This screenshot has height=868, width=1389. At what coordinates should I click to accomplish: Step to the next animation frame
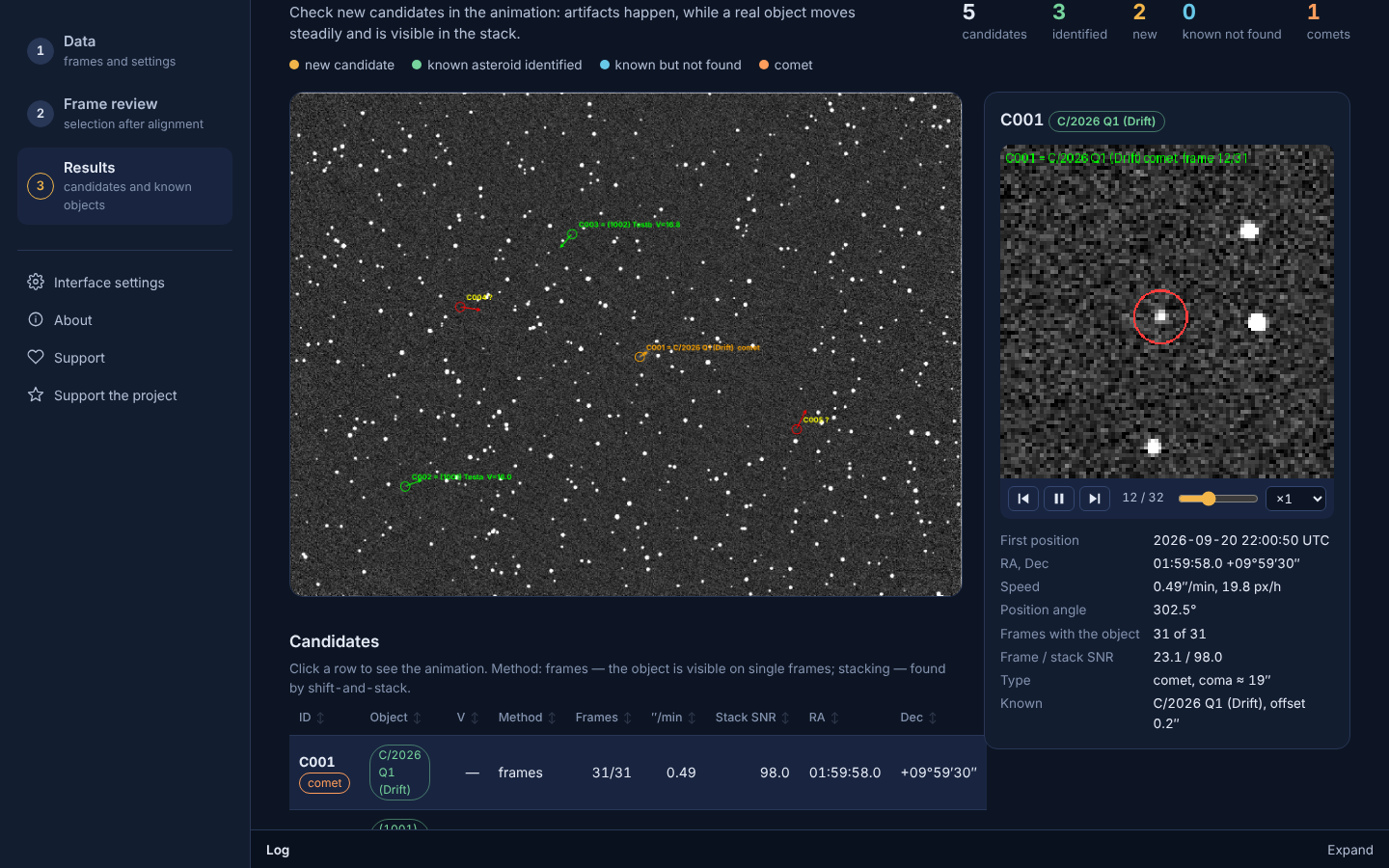click(1094, 499)
